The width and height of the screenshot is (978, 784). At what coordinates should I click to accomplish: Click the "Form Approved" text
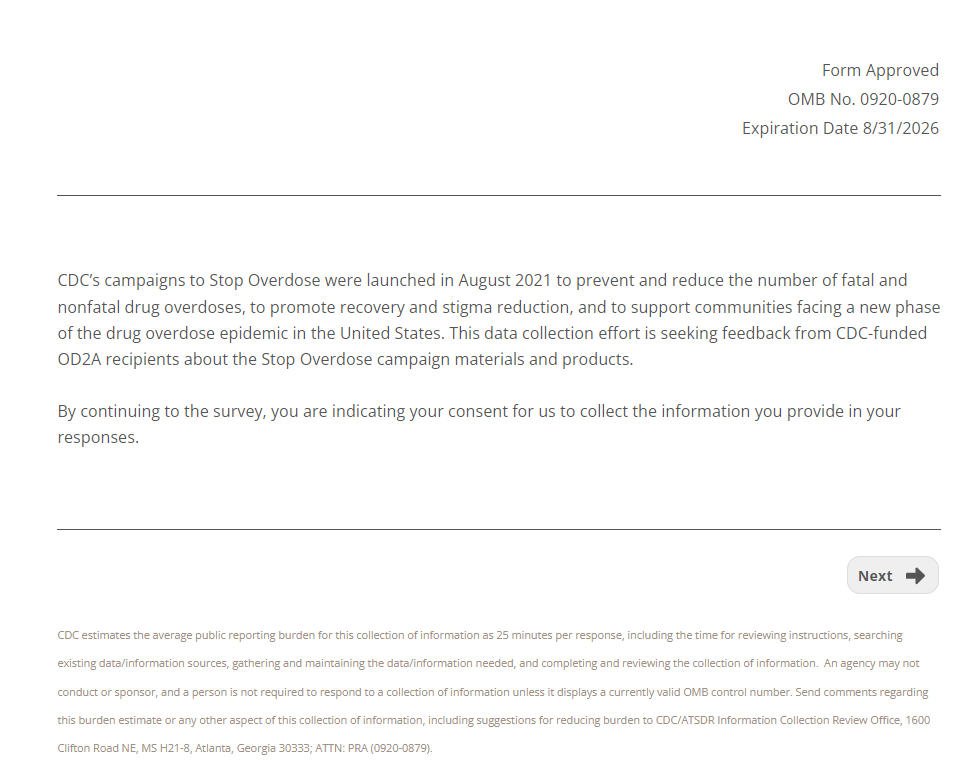[x=880, y=70]
